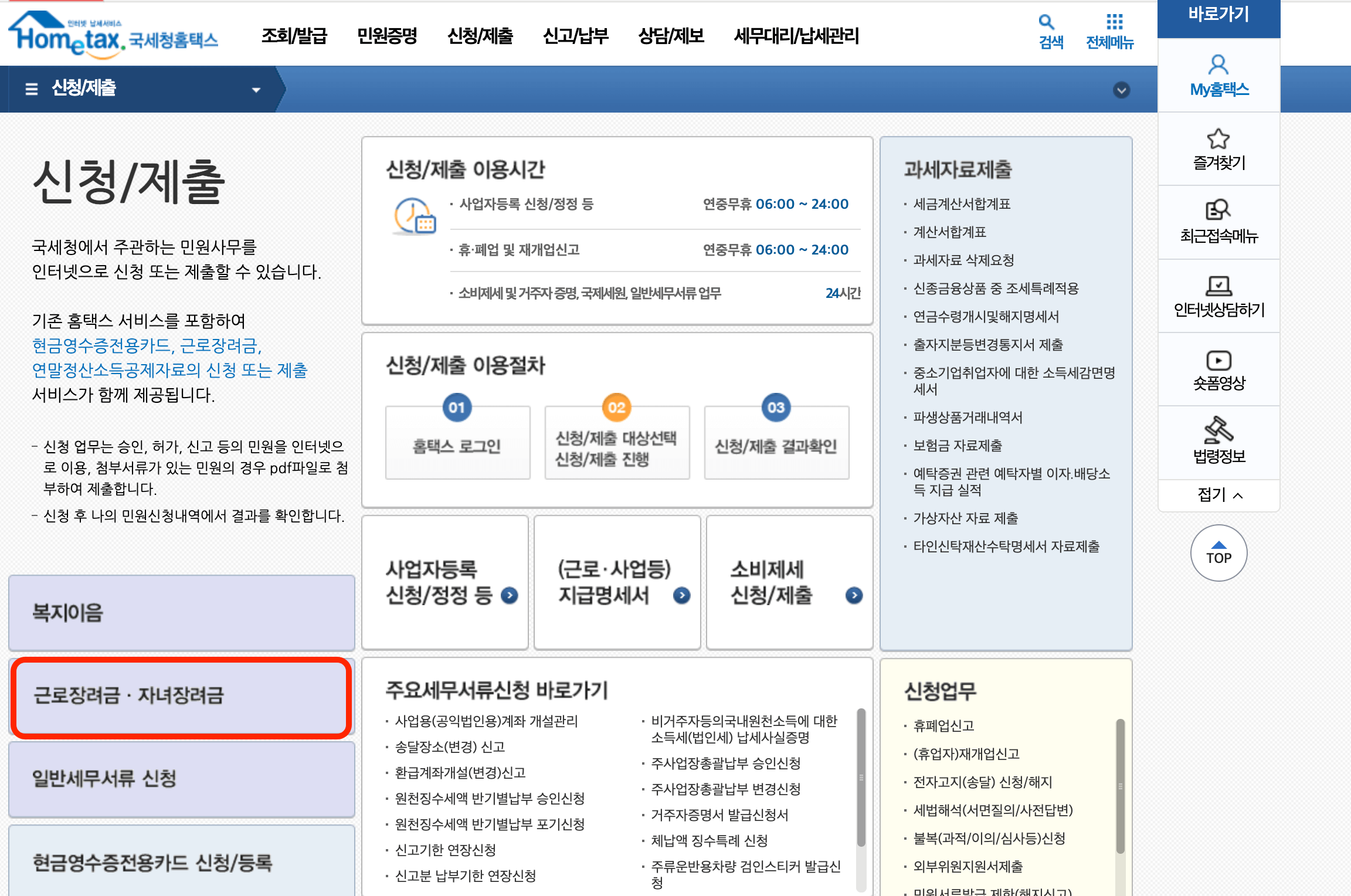Viewport: 1351px width, 896px height.
Task: Select 일반세무서류 신청 category
Action: pos(182,779)
